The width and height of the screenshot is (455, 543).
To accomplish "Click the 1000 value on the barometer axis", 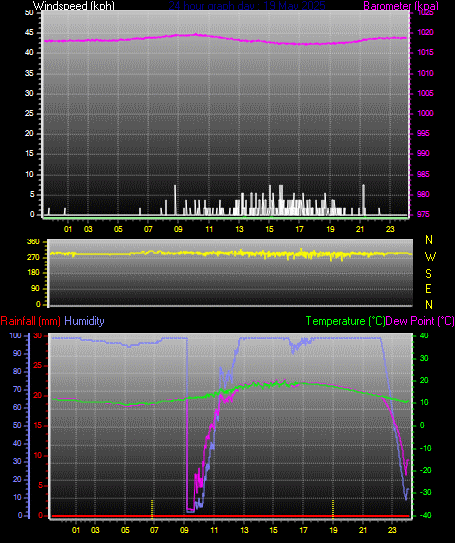I will (426, 113).
